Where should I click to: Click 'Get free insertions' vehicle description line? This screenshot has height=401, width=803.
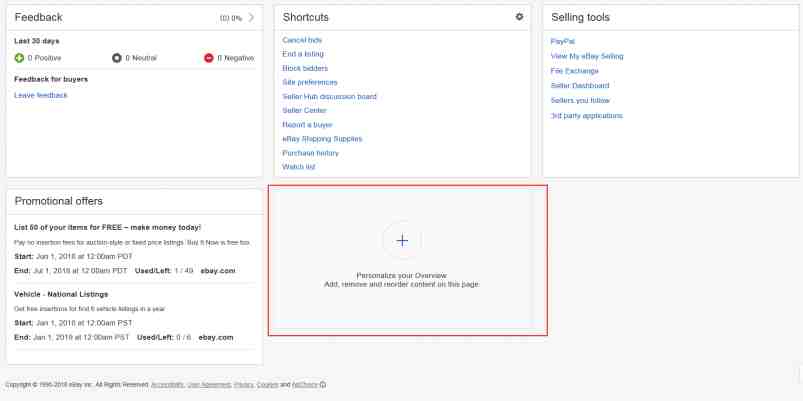90,309
